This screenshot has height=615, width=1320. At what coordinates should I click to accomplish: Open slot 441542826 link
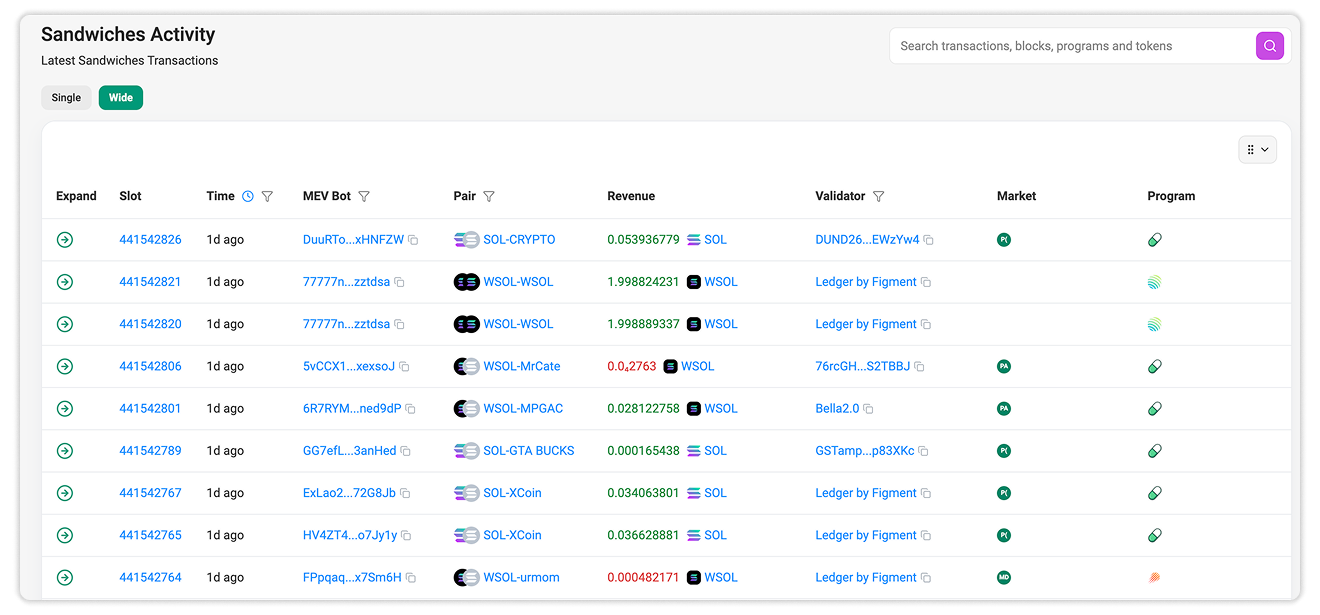150,240
